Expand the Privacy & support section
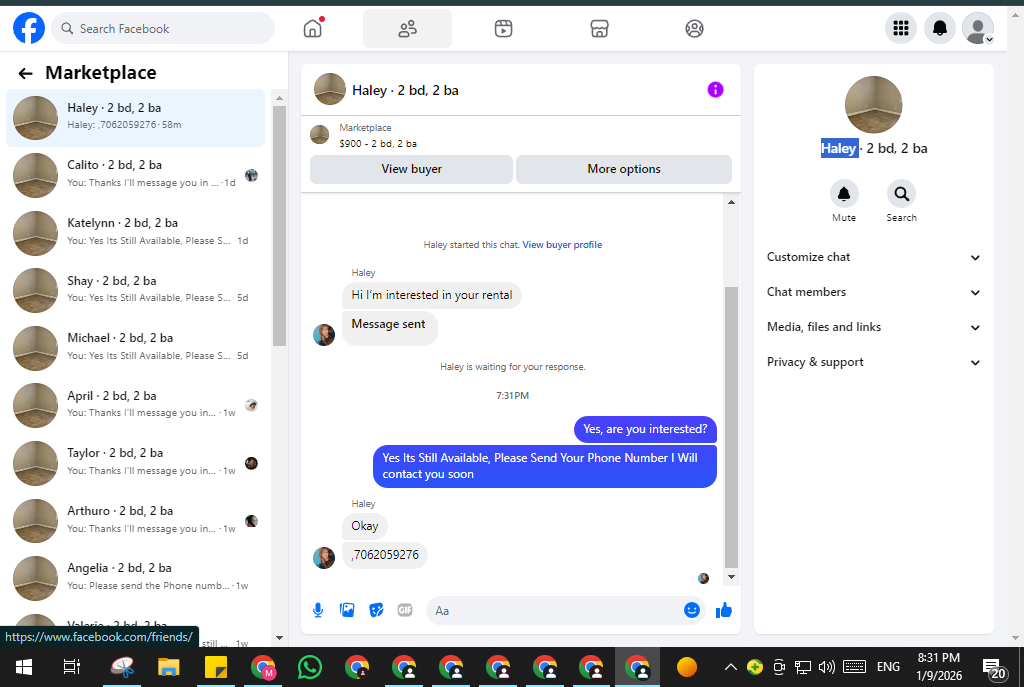 click(x=874, y=362)
